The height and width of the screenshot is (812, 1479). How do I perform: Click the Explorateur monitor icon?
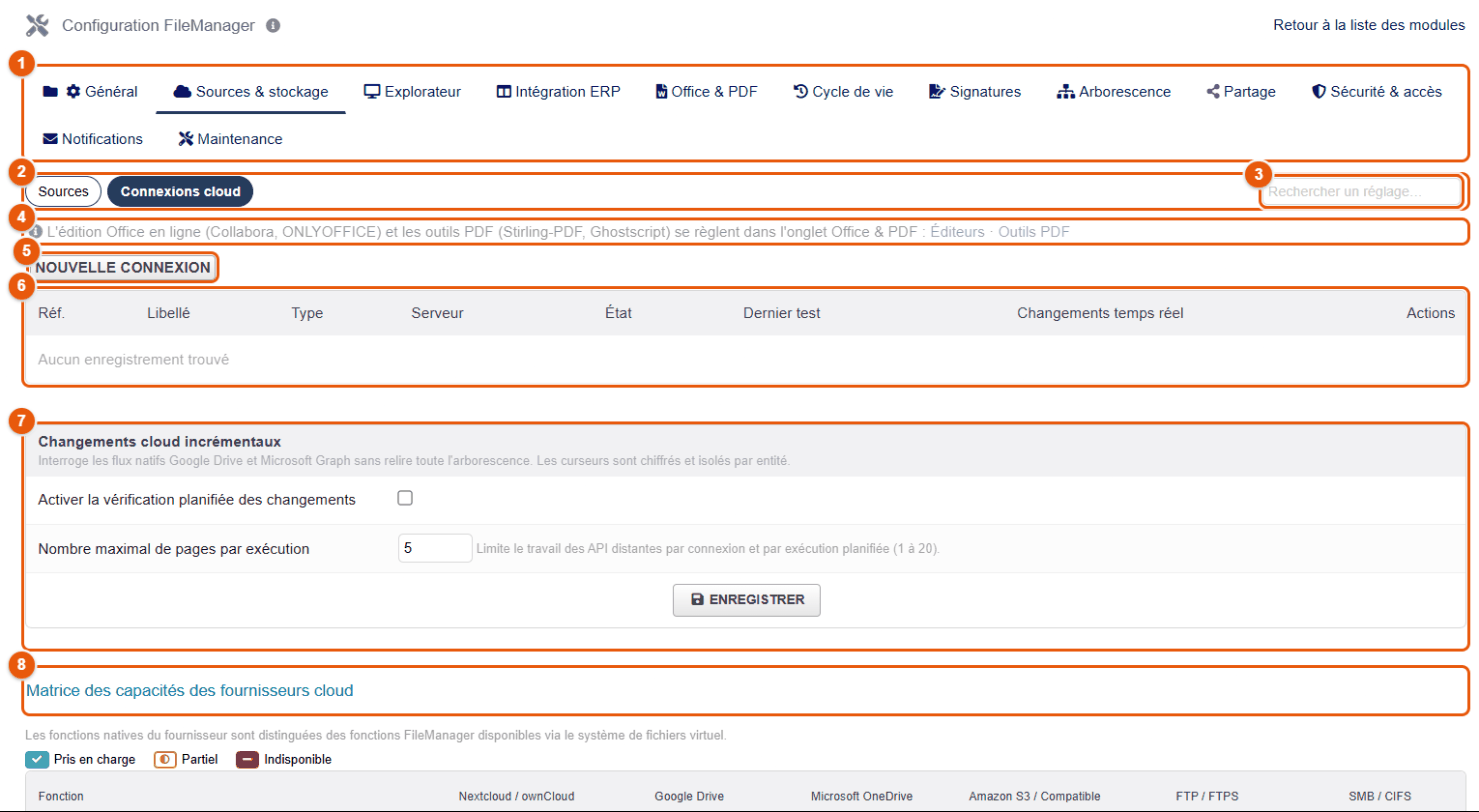[372, 92]
